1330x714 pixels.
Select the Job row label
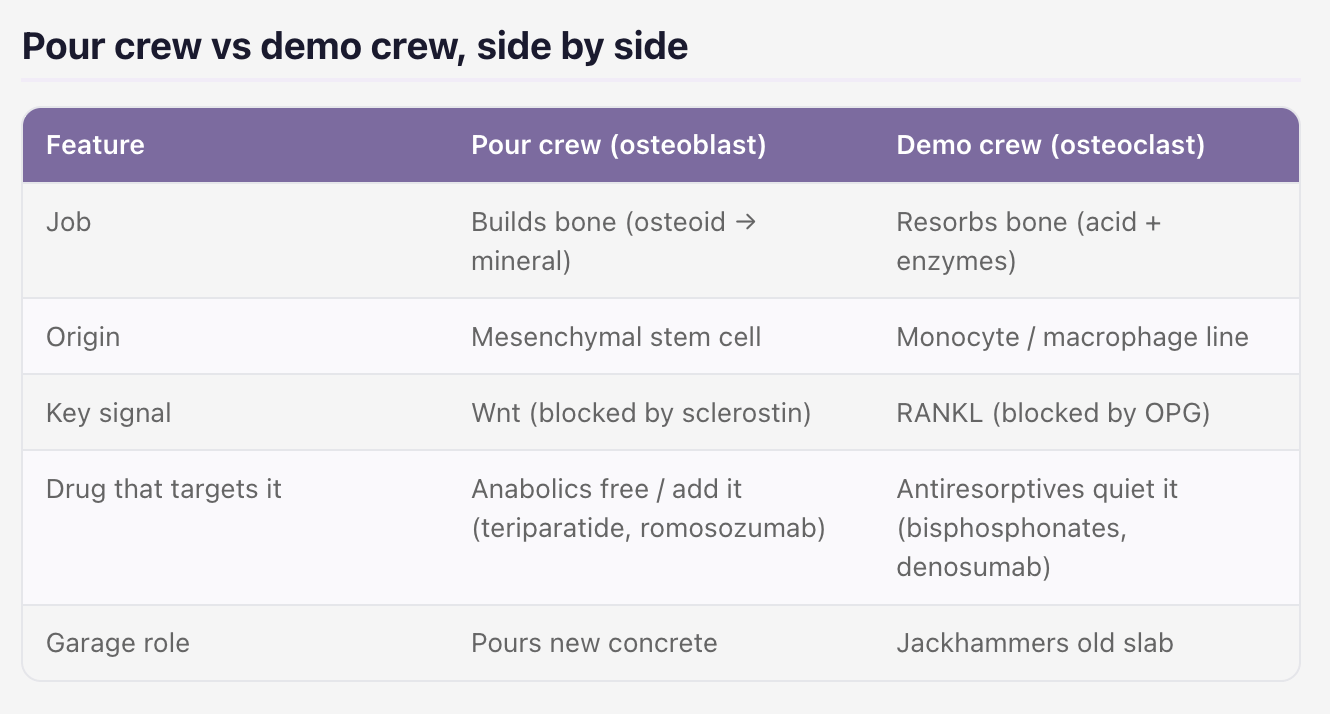(x=68, y=221)
